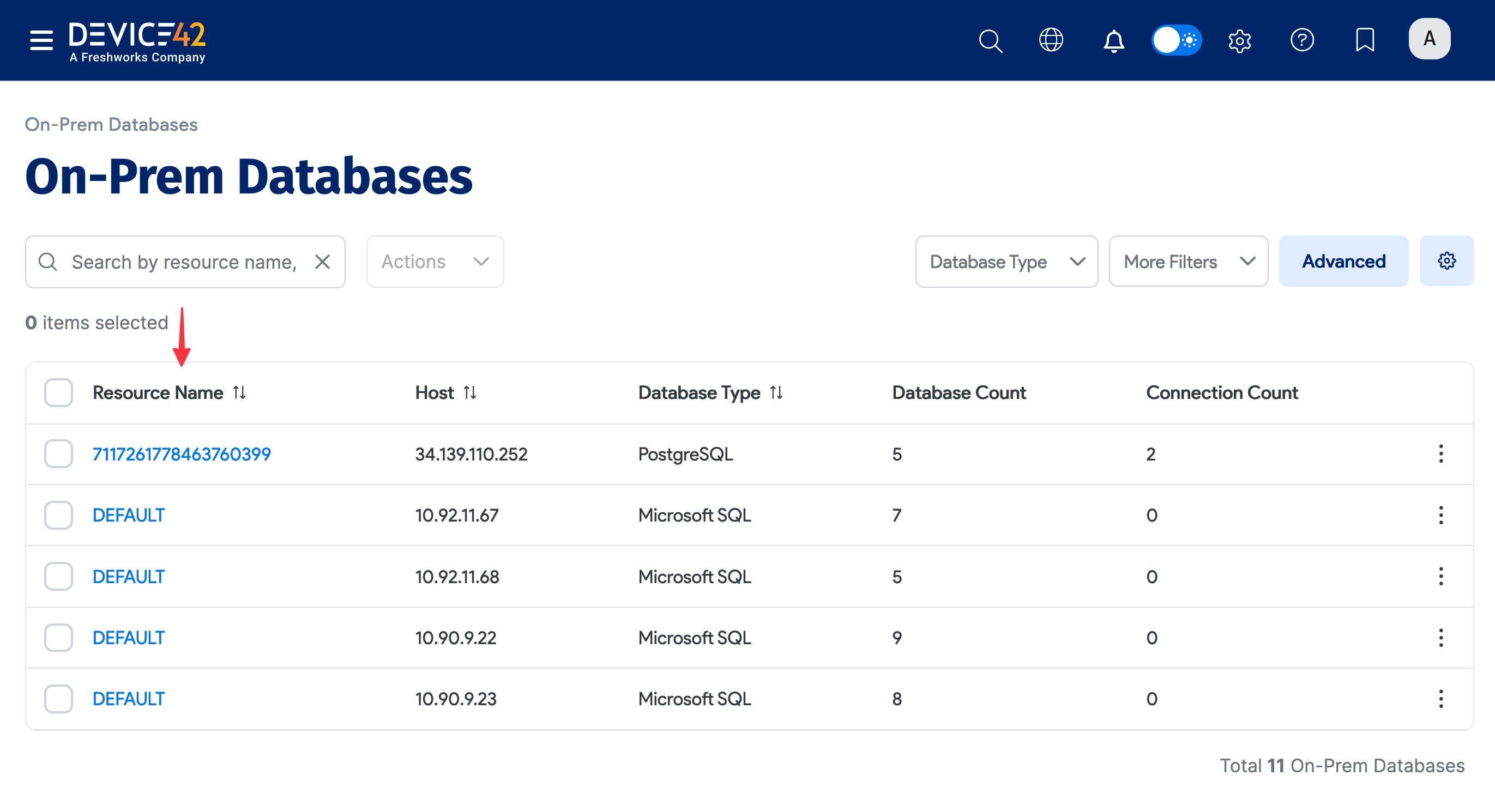Open the DEFAULT resource at host 10.90.9.22
Viewport: 1495px width, 812px height.
coord(128,638)
